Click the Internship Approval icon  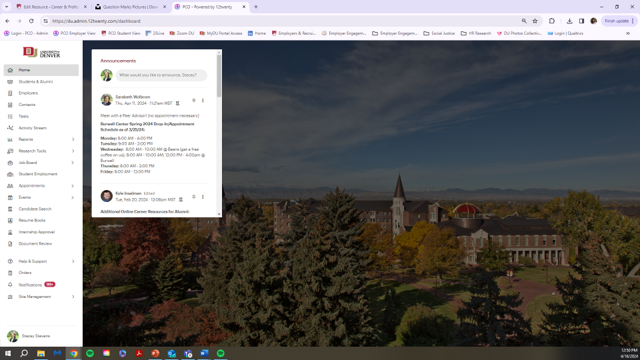click(x=10, y=232)
